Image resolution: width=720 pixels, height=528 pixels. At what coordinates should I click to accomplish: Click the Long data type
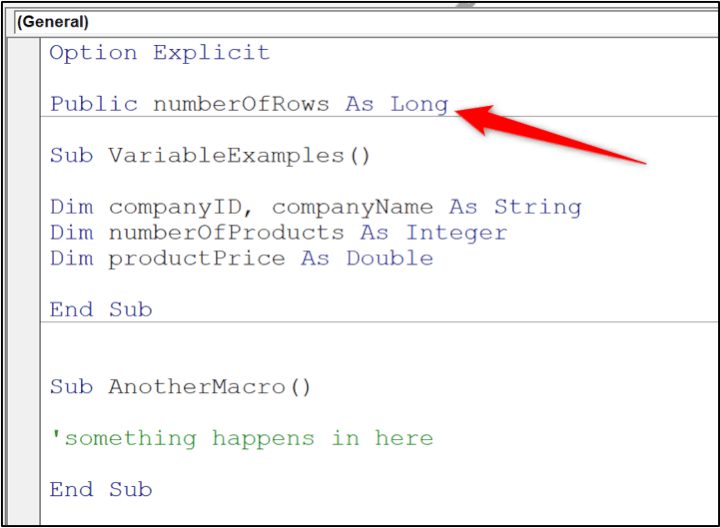[419, 104]
